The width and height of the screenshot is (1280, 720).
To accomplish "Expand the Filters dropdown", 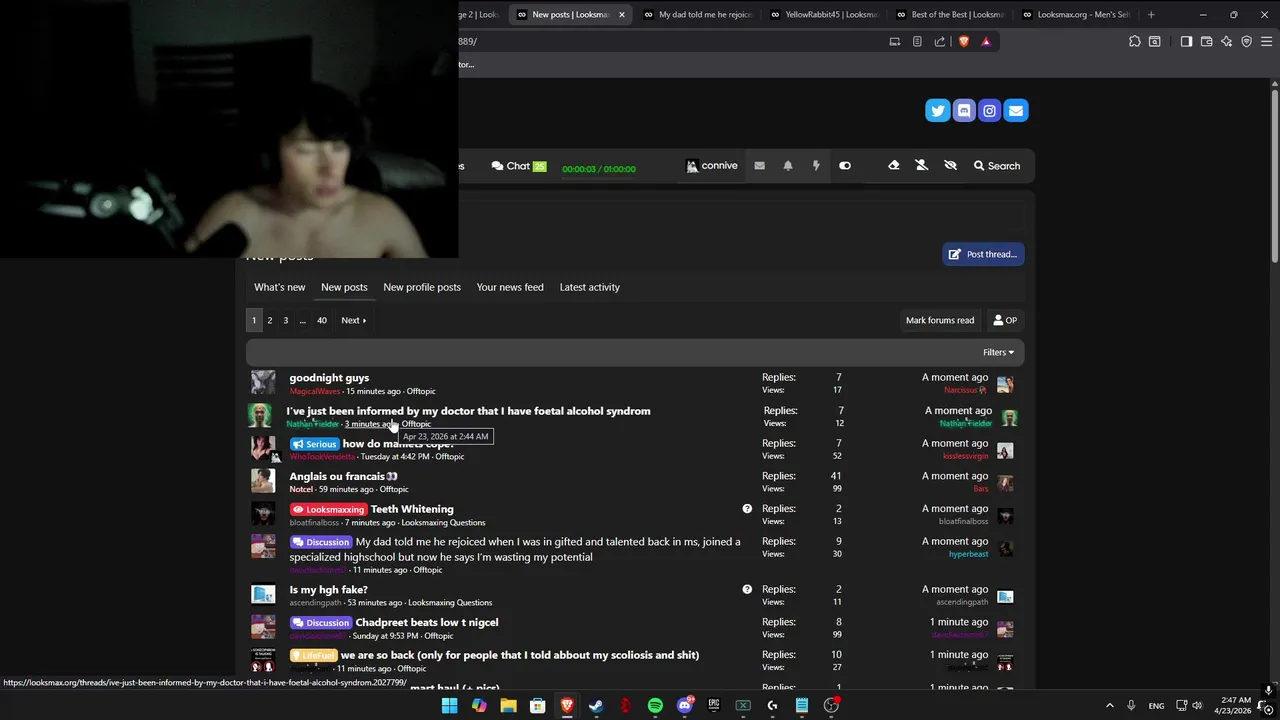I will point(998,352).
